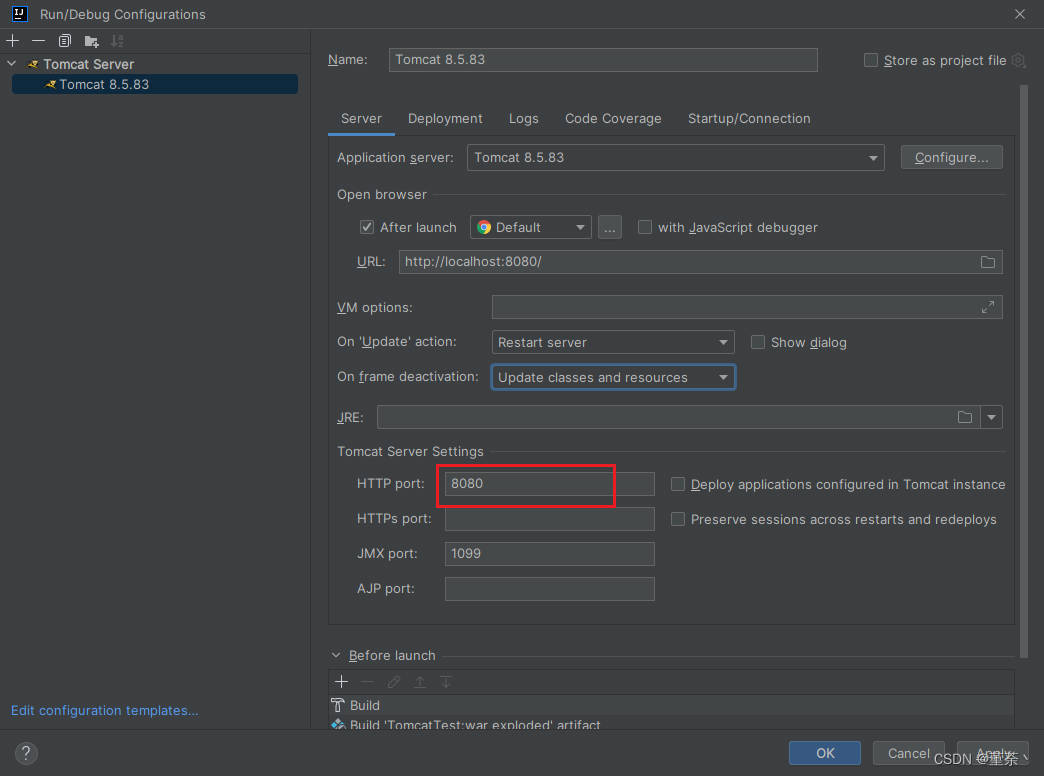1044x776 pixels.
Task: Browse for URL via folder icon
Action: 987,262
